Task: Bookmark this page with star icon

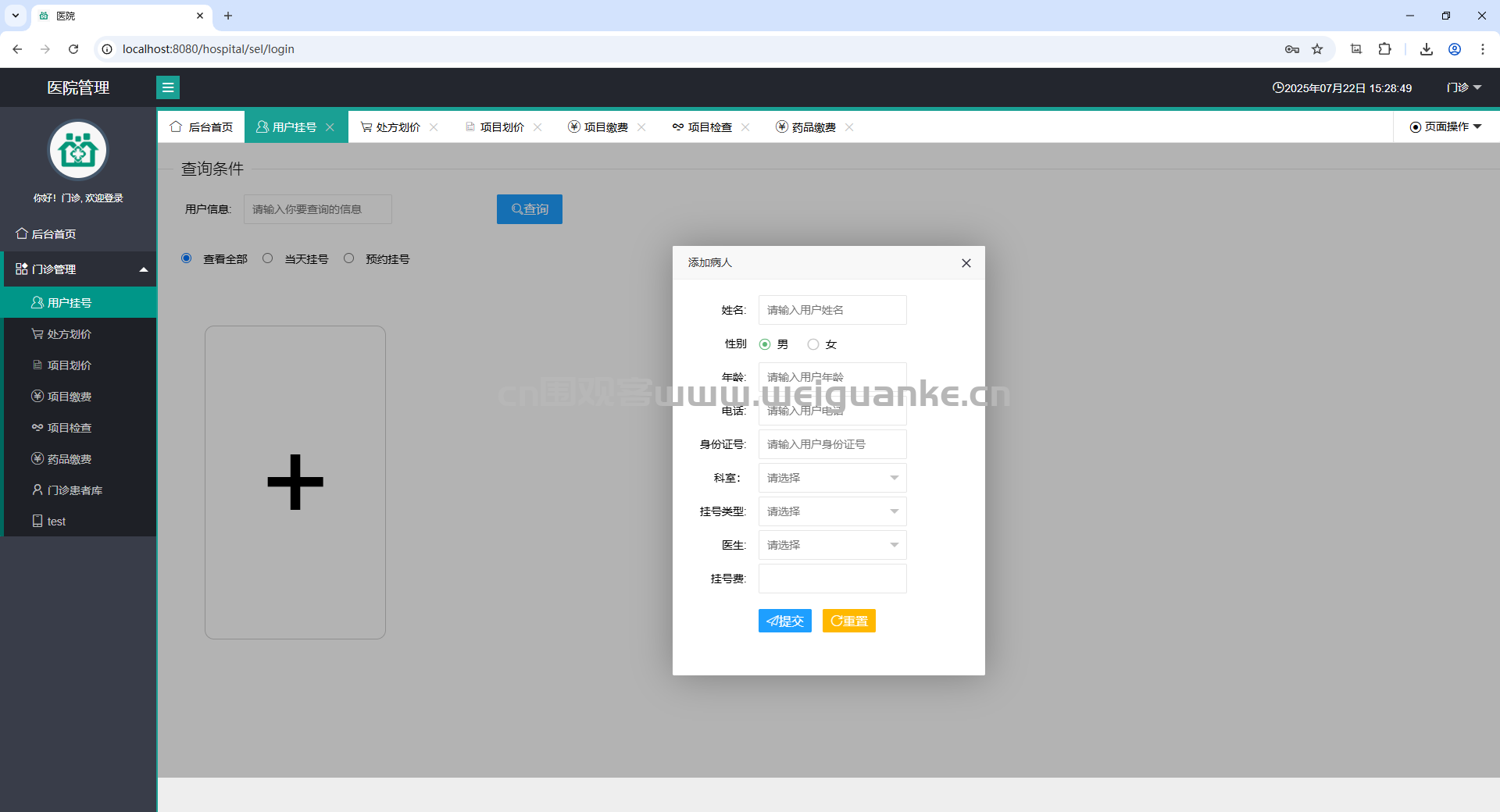Action: (1317, 49)
